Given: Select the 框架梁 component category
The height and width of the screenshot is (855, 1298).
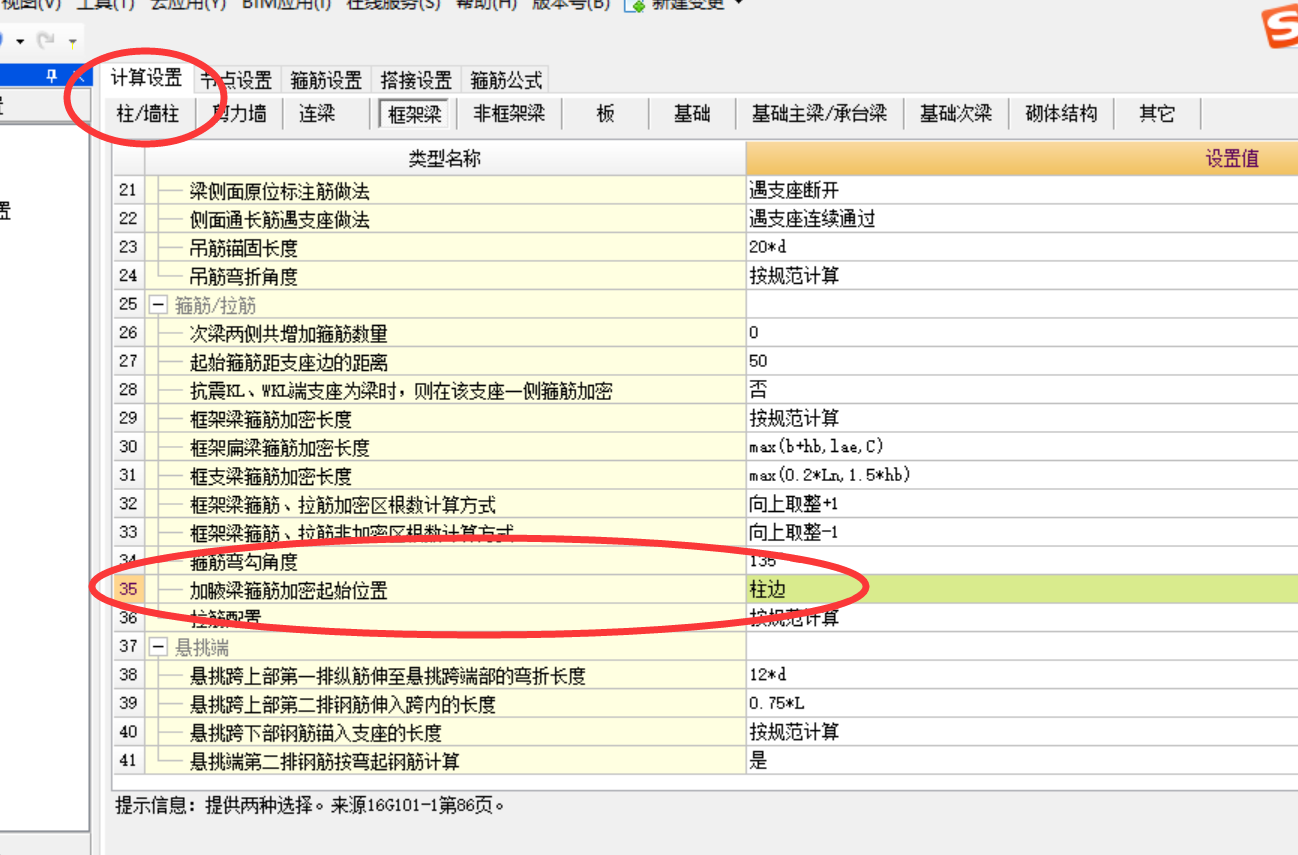Looking at the screenshot, I should 414,114.
